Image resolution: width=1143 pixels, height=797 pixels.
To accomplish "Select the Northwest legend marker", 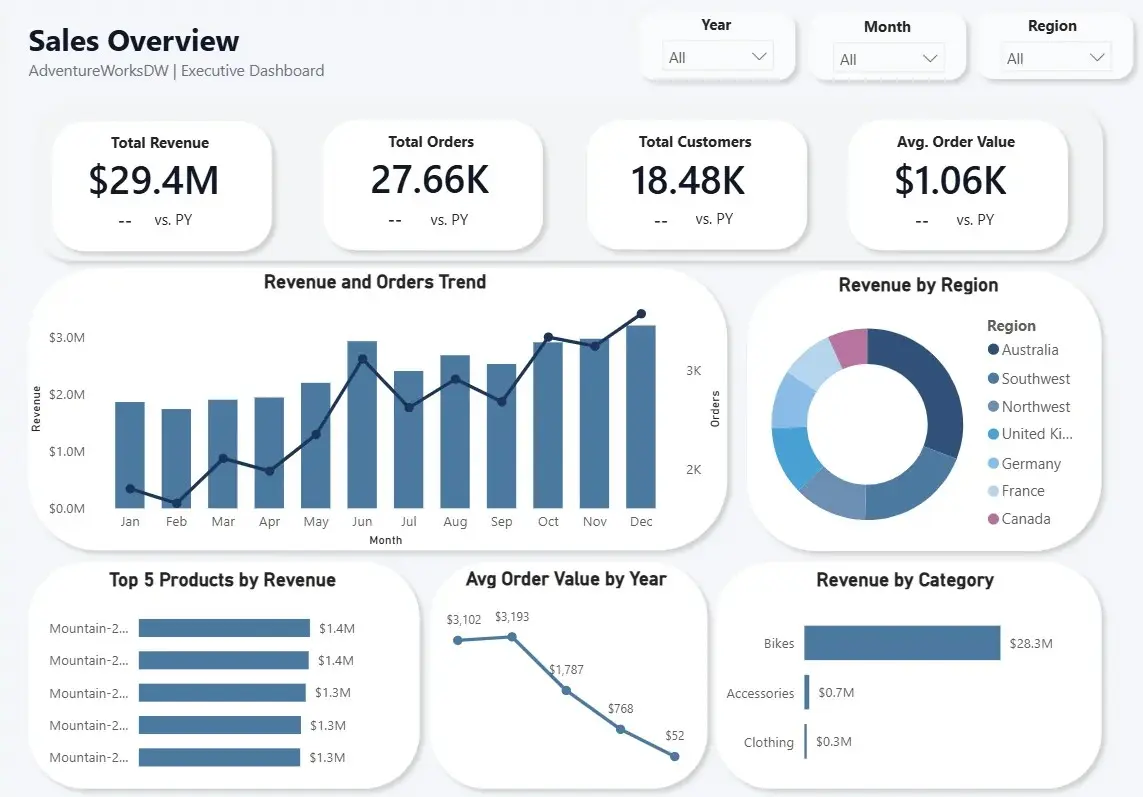I will click(x=993, y=406).
